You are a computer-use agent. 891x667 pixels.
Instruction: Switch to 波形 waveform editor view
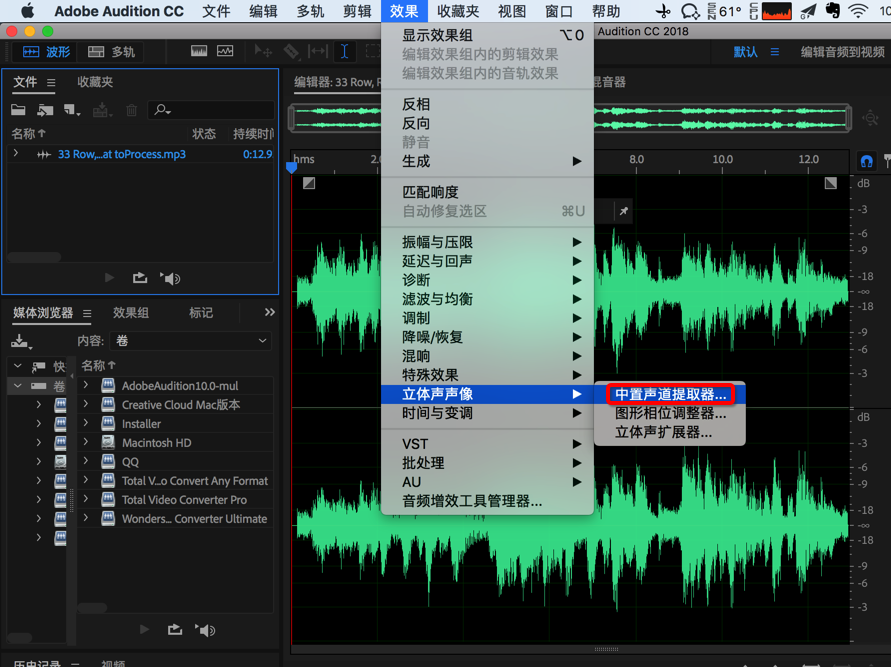[45, 52]
